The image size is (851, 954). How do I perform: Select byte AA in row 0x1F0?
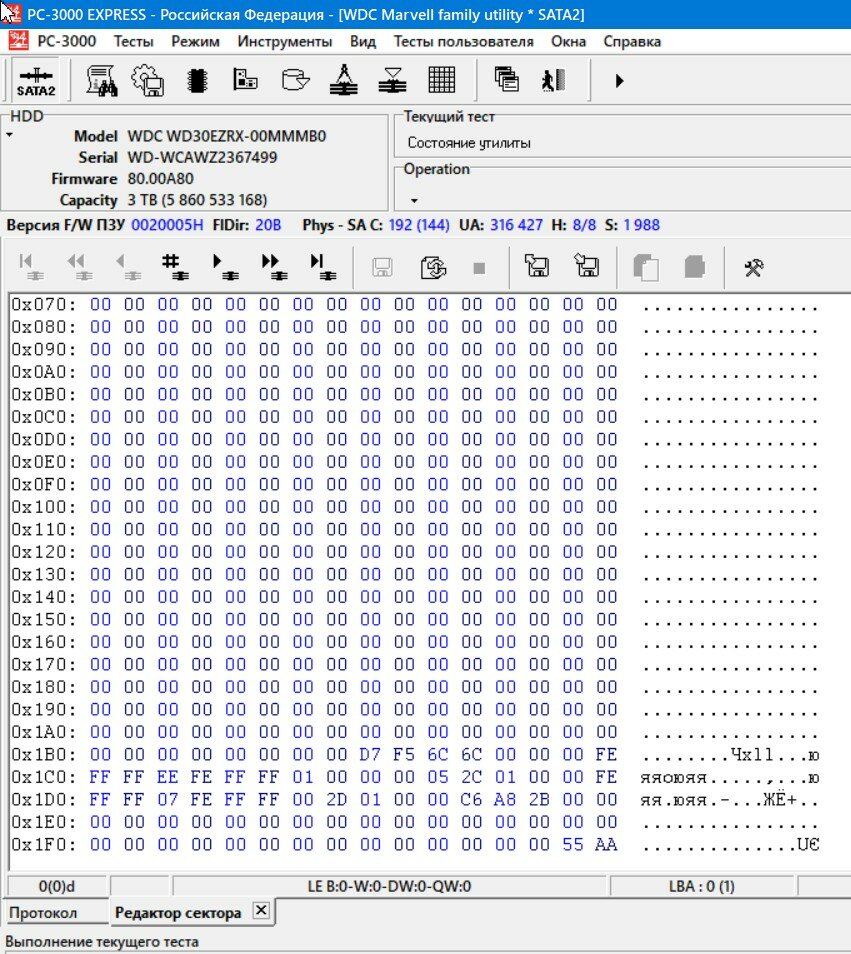click(x=606, y=844)
